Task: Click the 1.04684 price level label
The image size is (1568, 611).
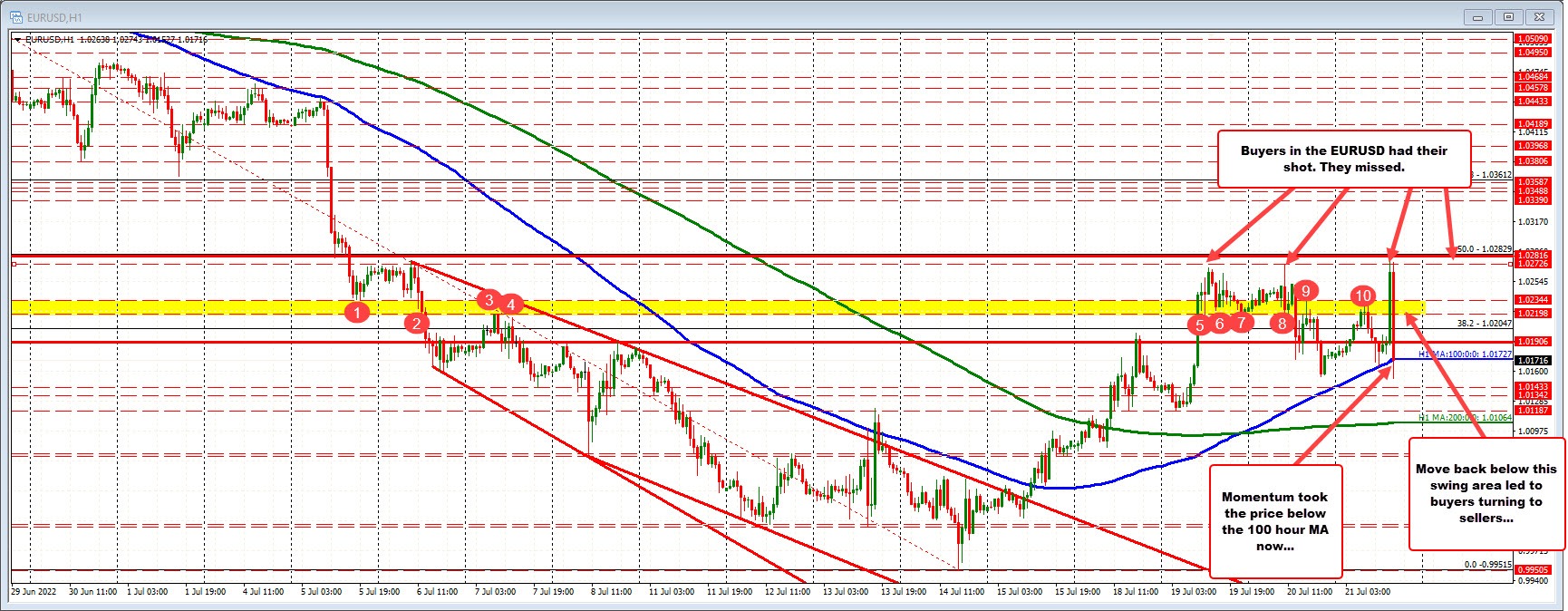Action: coord(1532,78)
